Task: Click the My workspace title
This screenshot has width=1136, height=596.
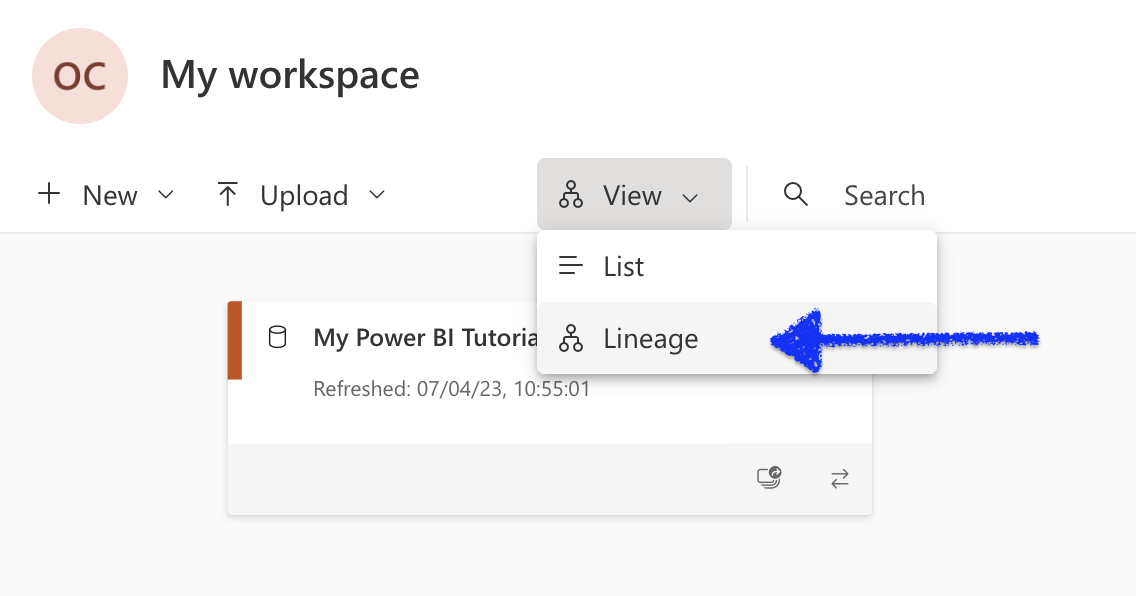Action: pyautogui.click(x=290, y=75)
